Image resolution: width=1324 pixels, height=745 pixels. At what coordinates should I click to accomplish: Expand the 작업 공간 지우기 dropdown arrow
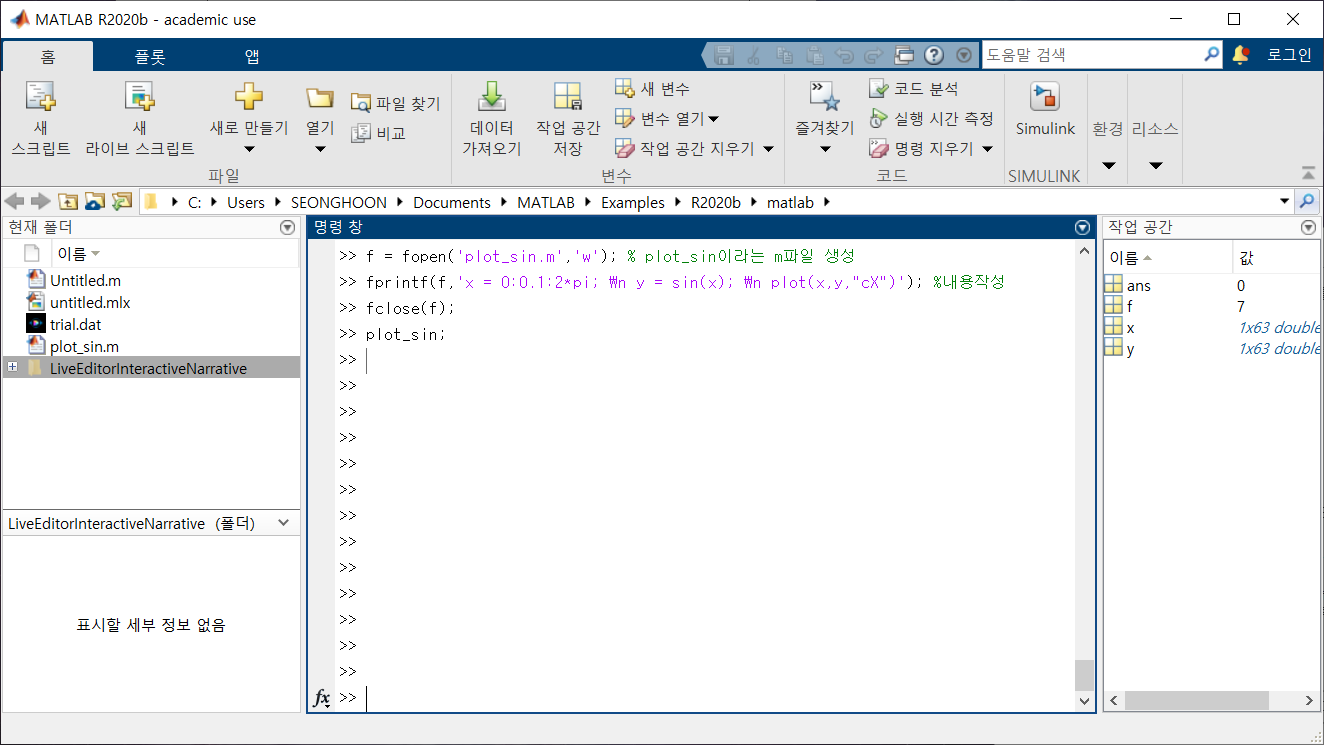click(768, 149)
